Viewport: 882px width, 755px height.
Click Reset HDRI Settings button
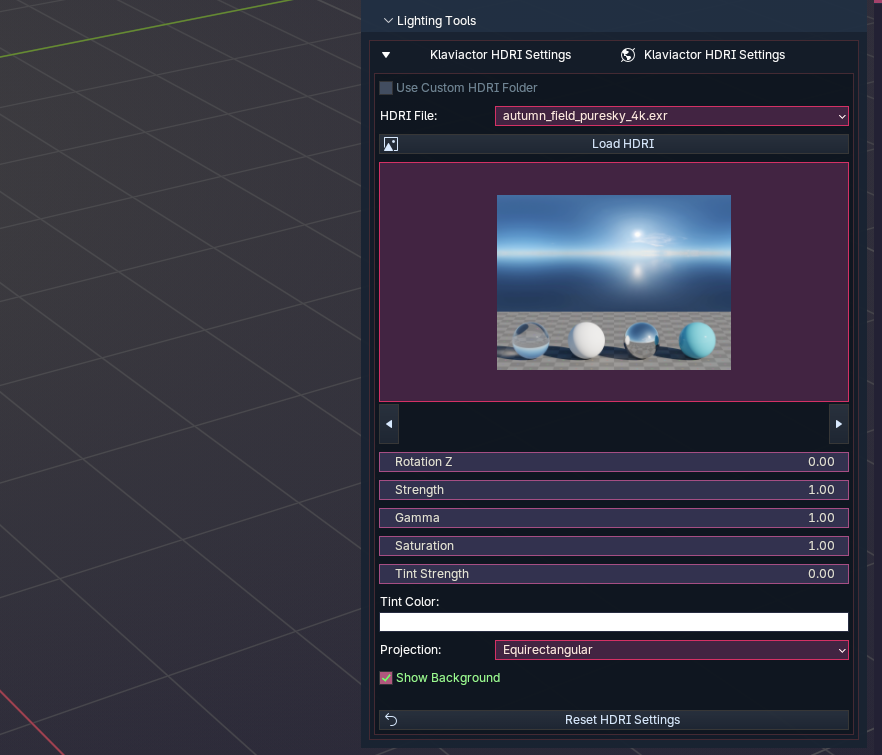[622, 720]
